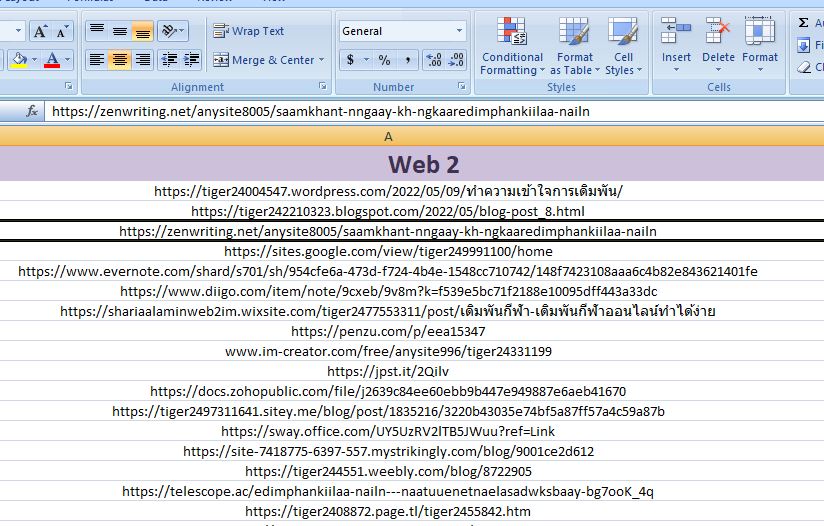Select the telescope.ac cell
This screenshot has height=526, width=824.
(412, 491)
